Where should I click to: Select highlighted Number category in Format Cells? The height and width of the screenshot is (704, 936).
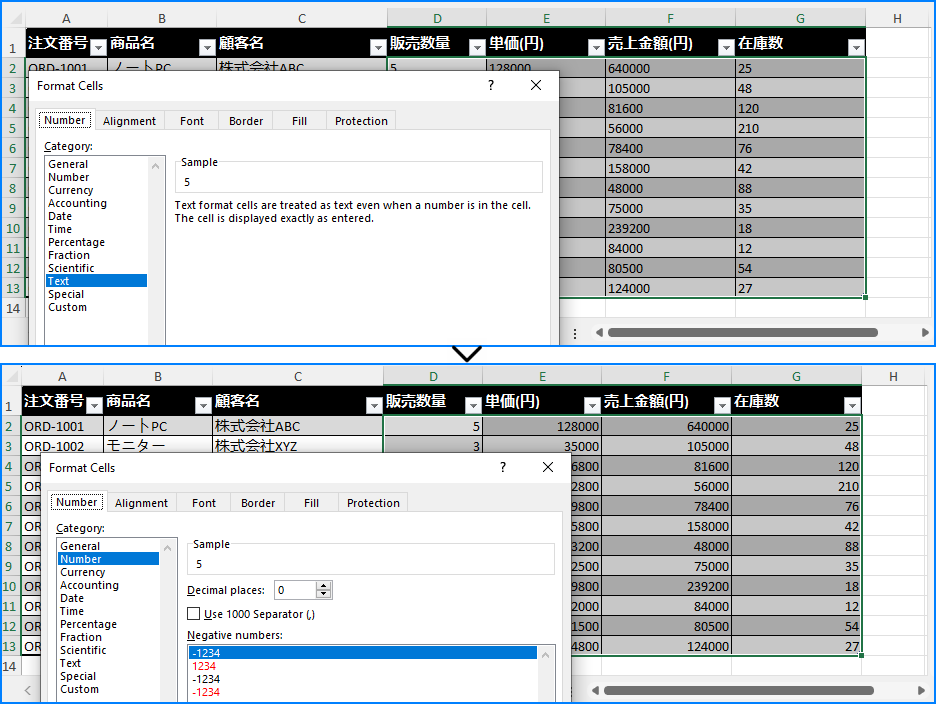pos(108,559)
